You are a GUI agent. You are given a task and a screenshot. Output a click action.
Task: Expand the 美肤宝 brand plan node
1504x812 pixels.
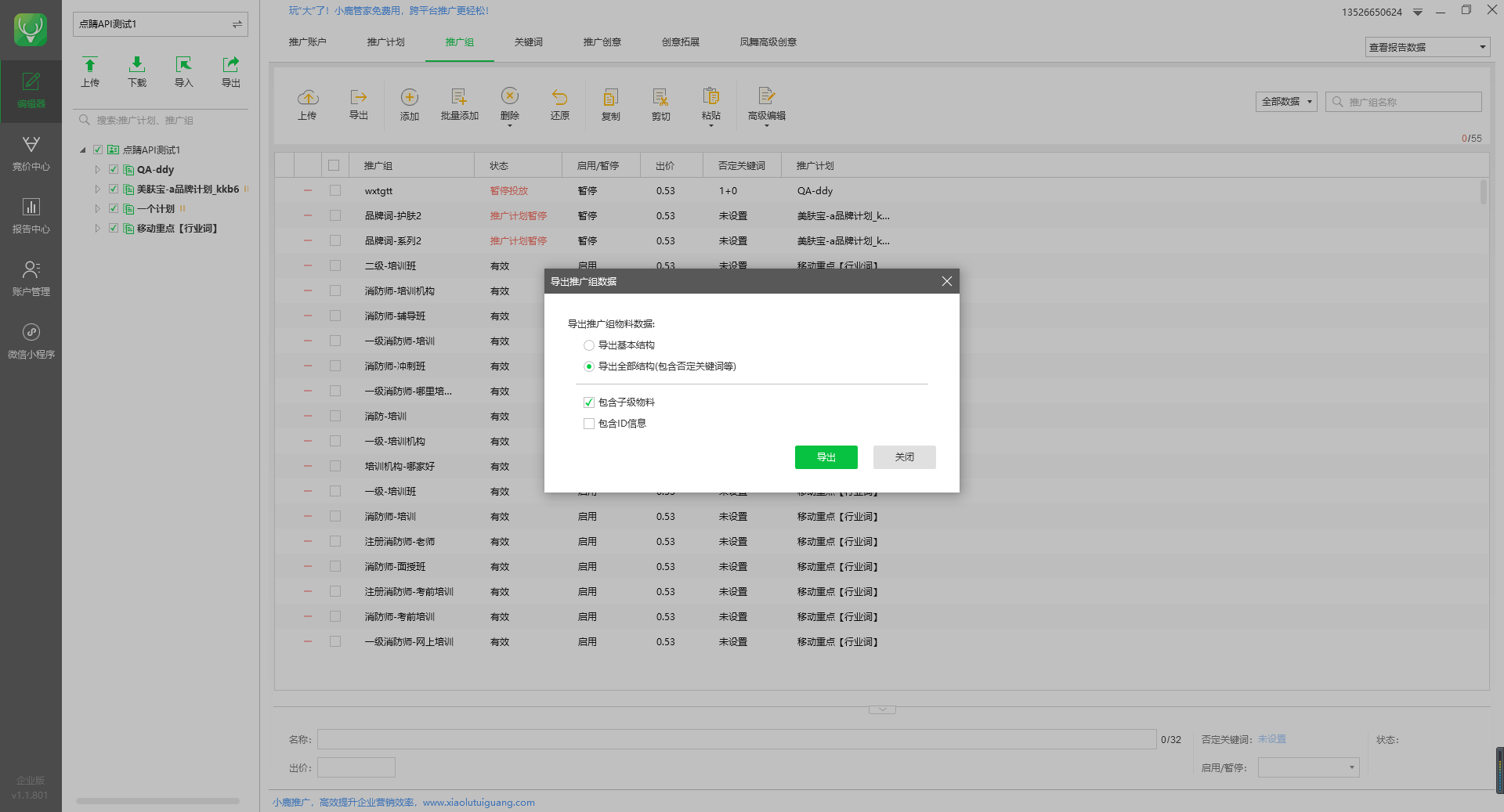[97, 189]
